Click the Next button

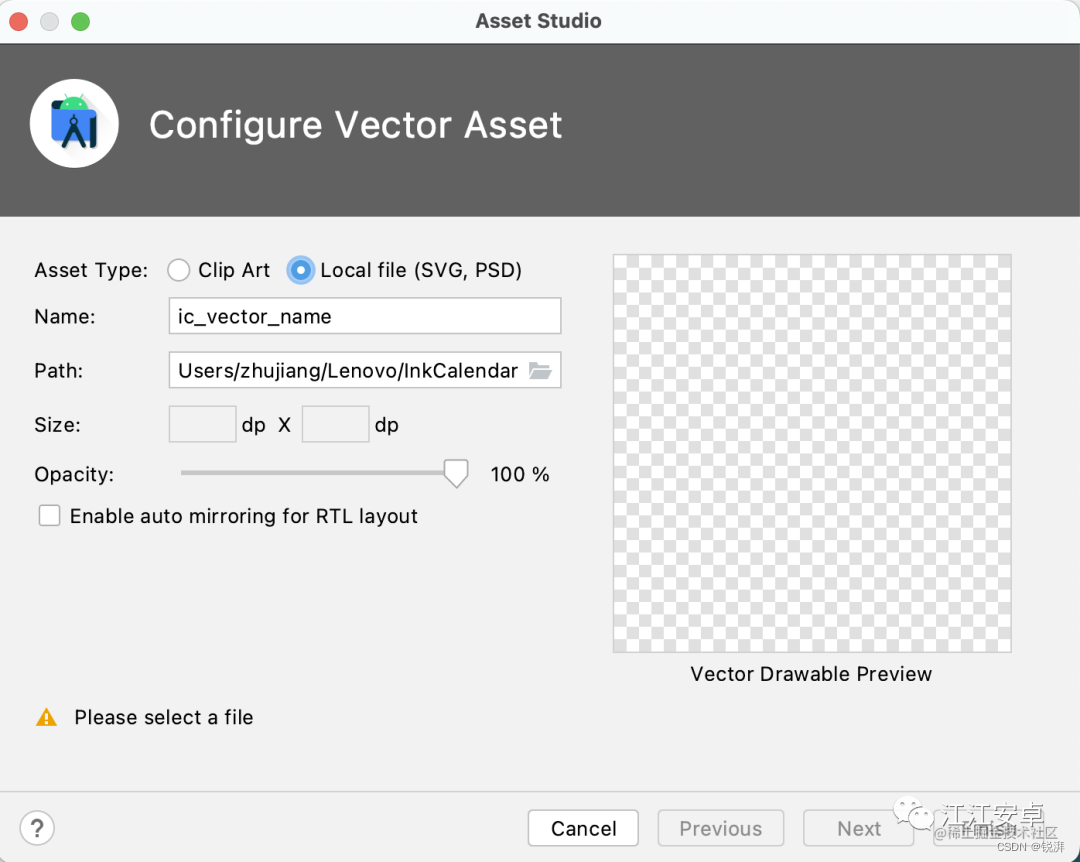858,828
